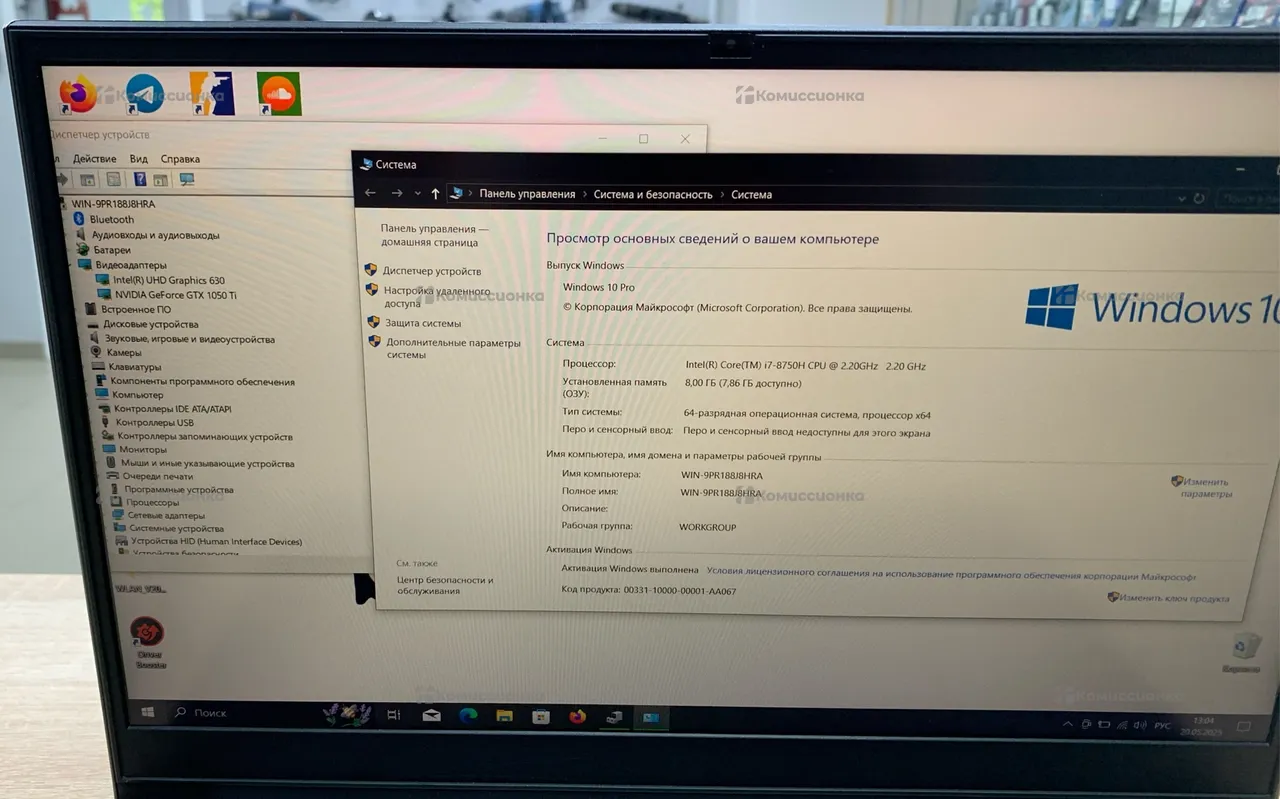Click the blue help icon in Device Manager toolbar
This screenshot has width=1280, height=799.
[140, 179]
